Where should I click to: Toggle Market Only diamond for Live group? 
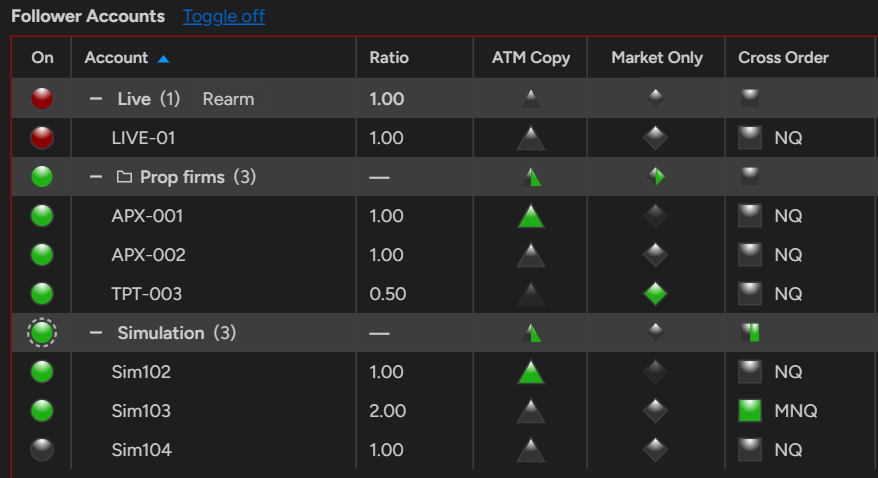pyautogui.click(x=655, y=98)
